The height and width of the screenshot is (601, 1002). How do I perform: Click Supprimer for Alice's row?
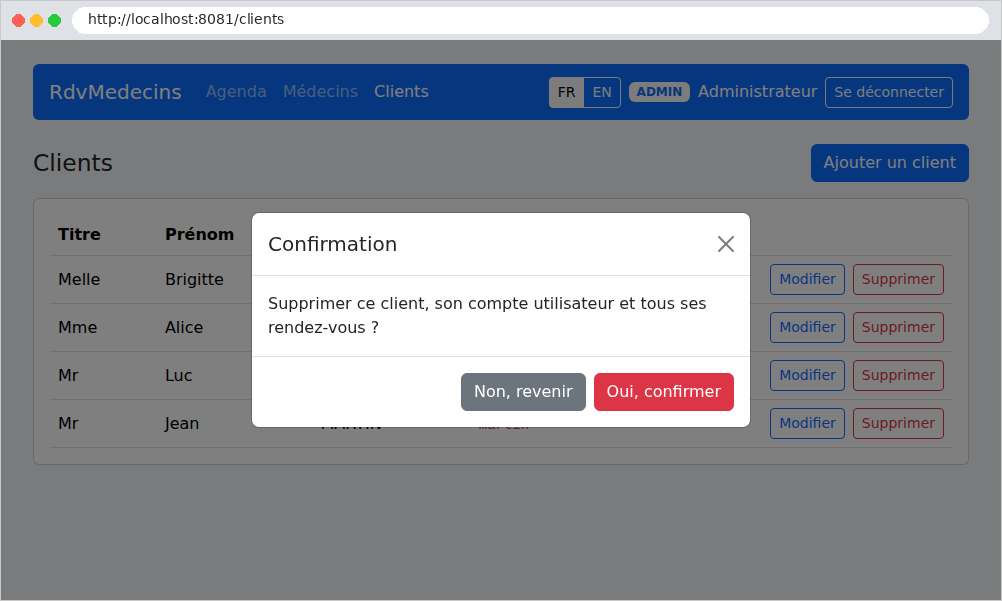click(x=898, y=327)
